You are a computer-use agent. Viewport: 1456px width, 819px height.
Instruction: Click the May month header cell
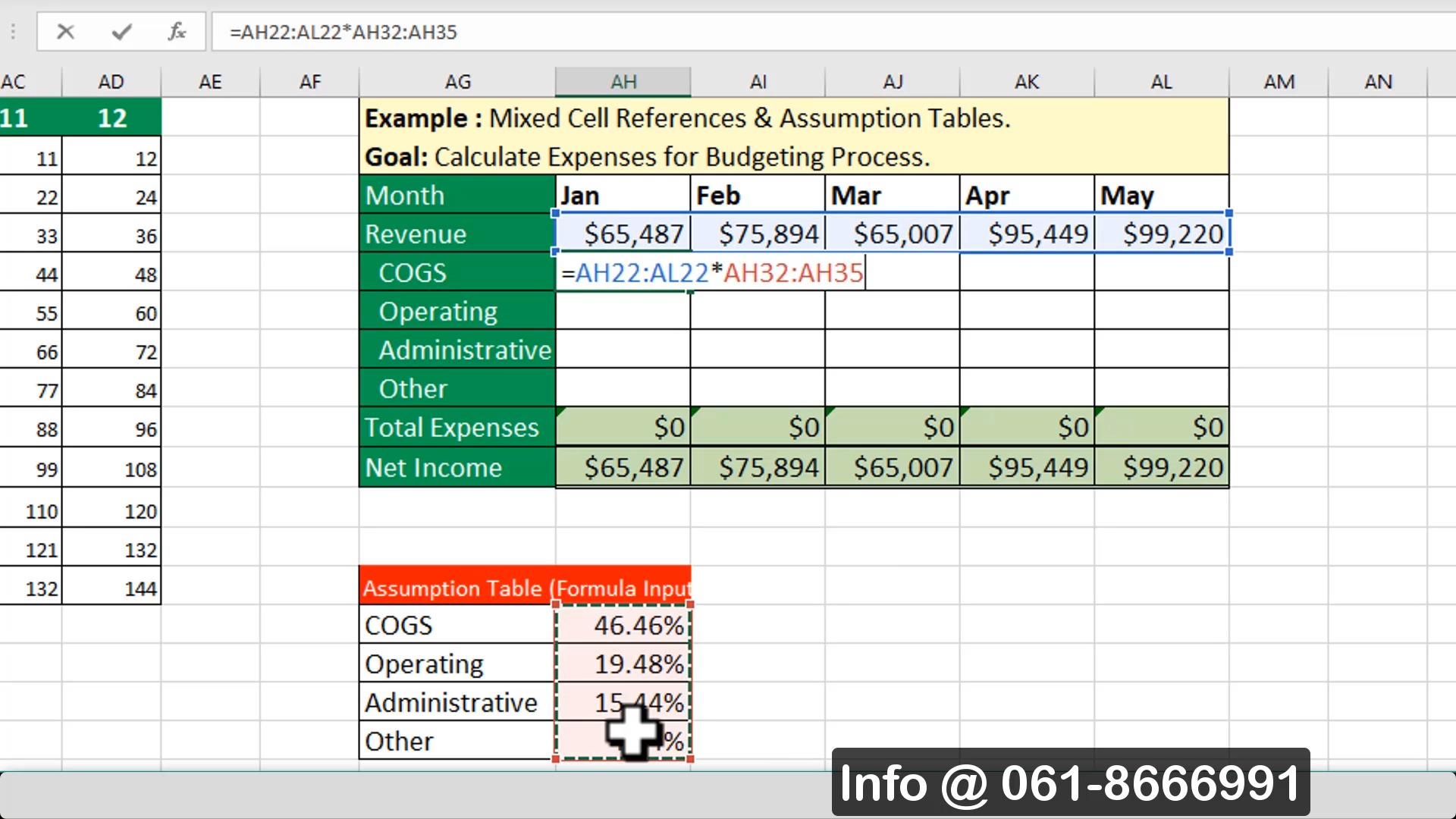point(1162,195)
